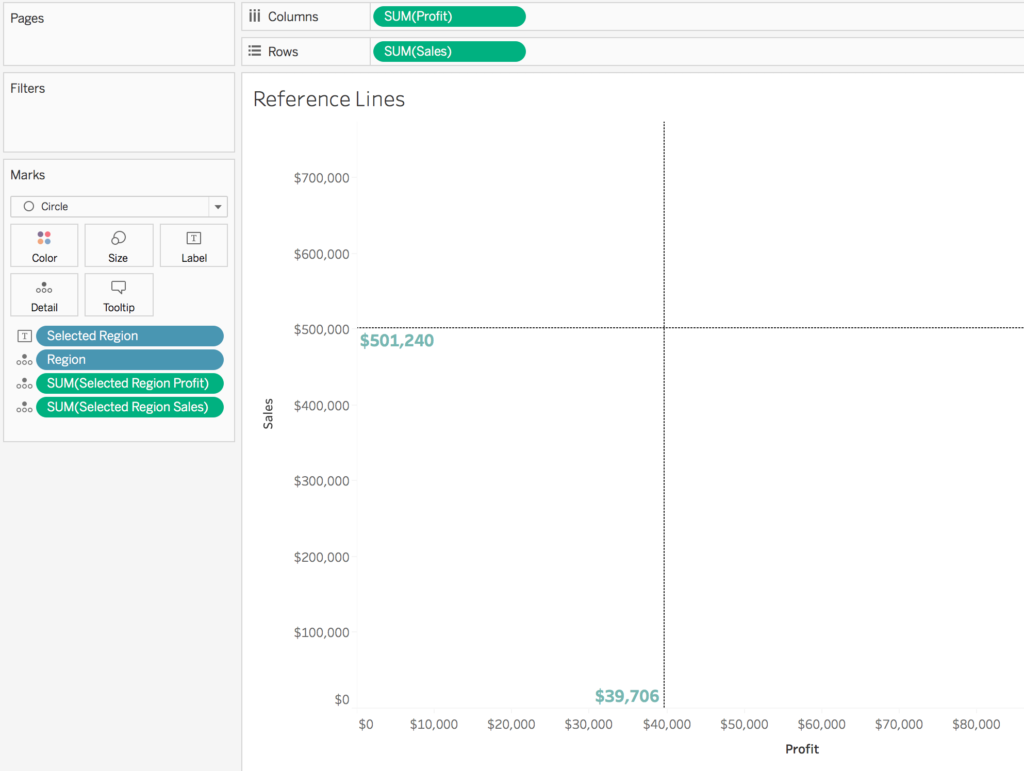Click the Region pill in the Marks card
The height and width of the screenshot is (771, 1024).
coord(130,359)
